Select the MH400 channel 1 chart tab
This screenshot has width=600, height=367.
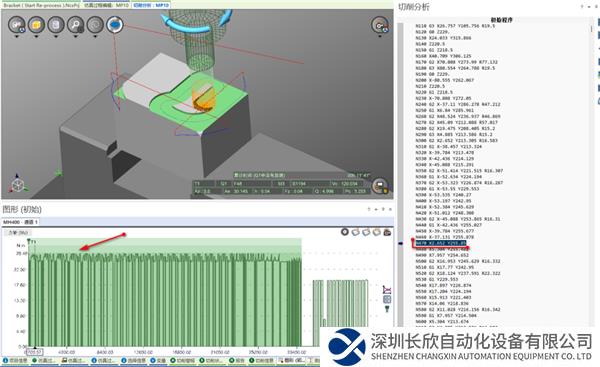21,222
